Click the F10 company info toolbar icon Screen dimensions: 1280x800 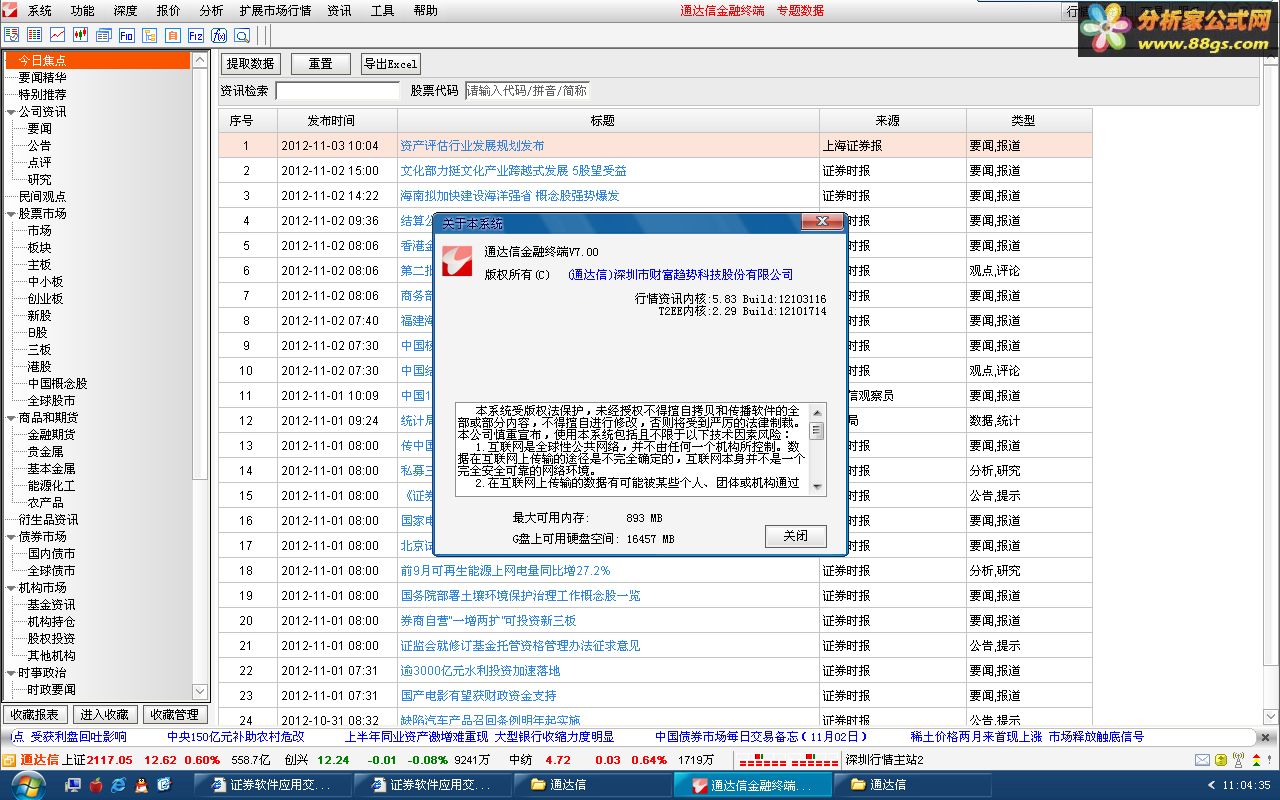[127, 35]
